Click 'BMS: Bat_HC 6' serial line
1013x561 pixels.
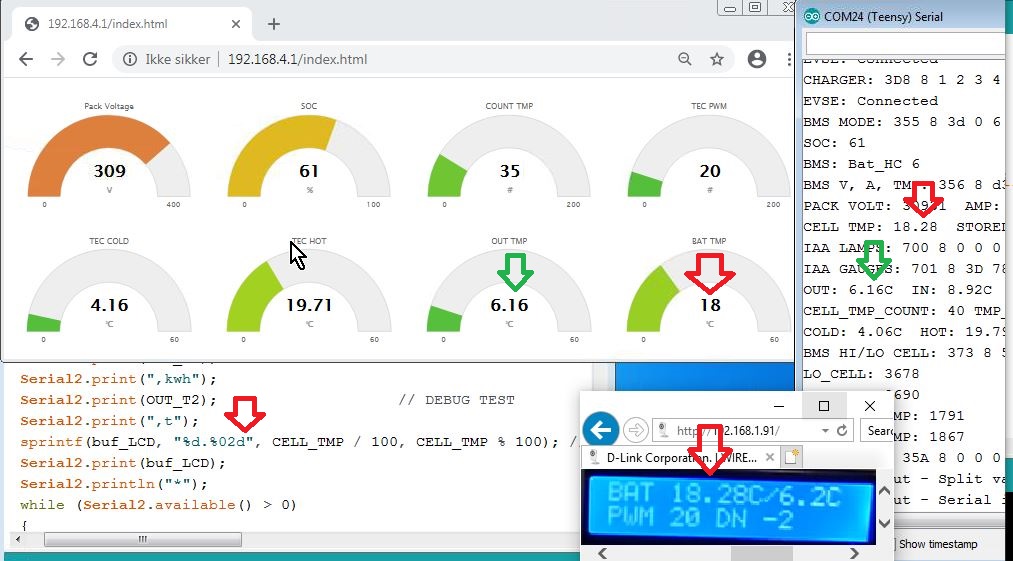tap(861, 164)
